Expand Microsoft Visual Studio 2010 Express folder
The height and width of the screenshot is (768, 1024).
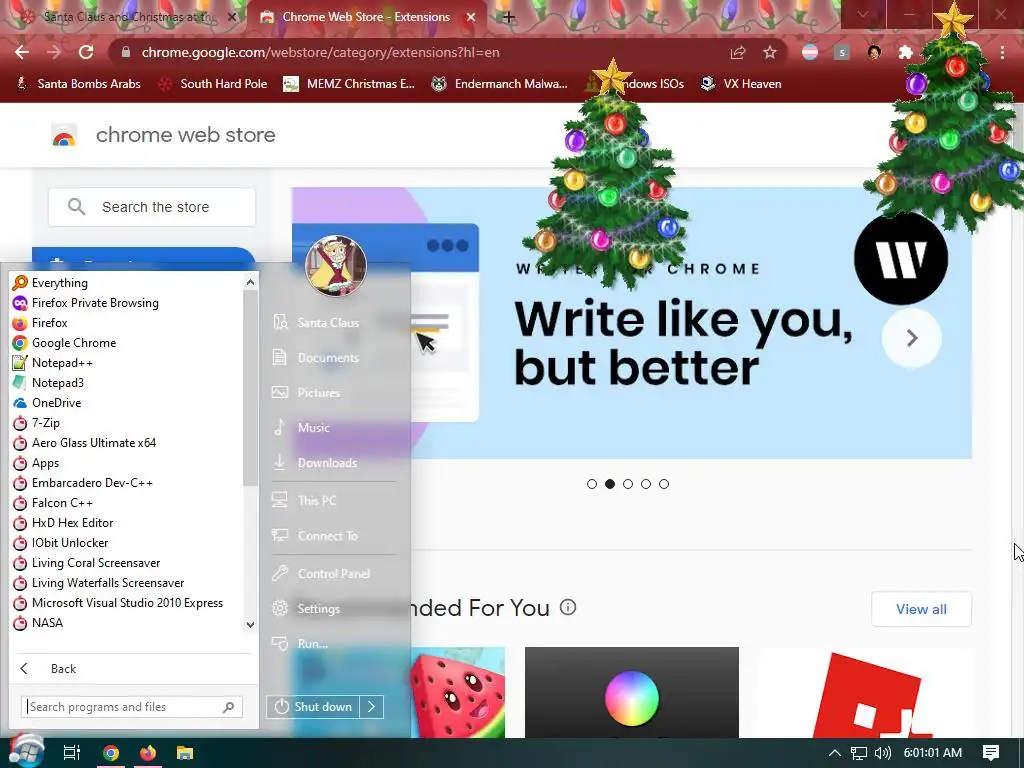tap(118, 603)
